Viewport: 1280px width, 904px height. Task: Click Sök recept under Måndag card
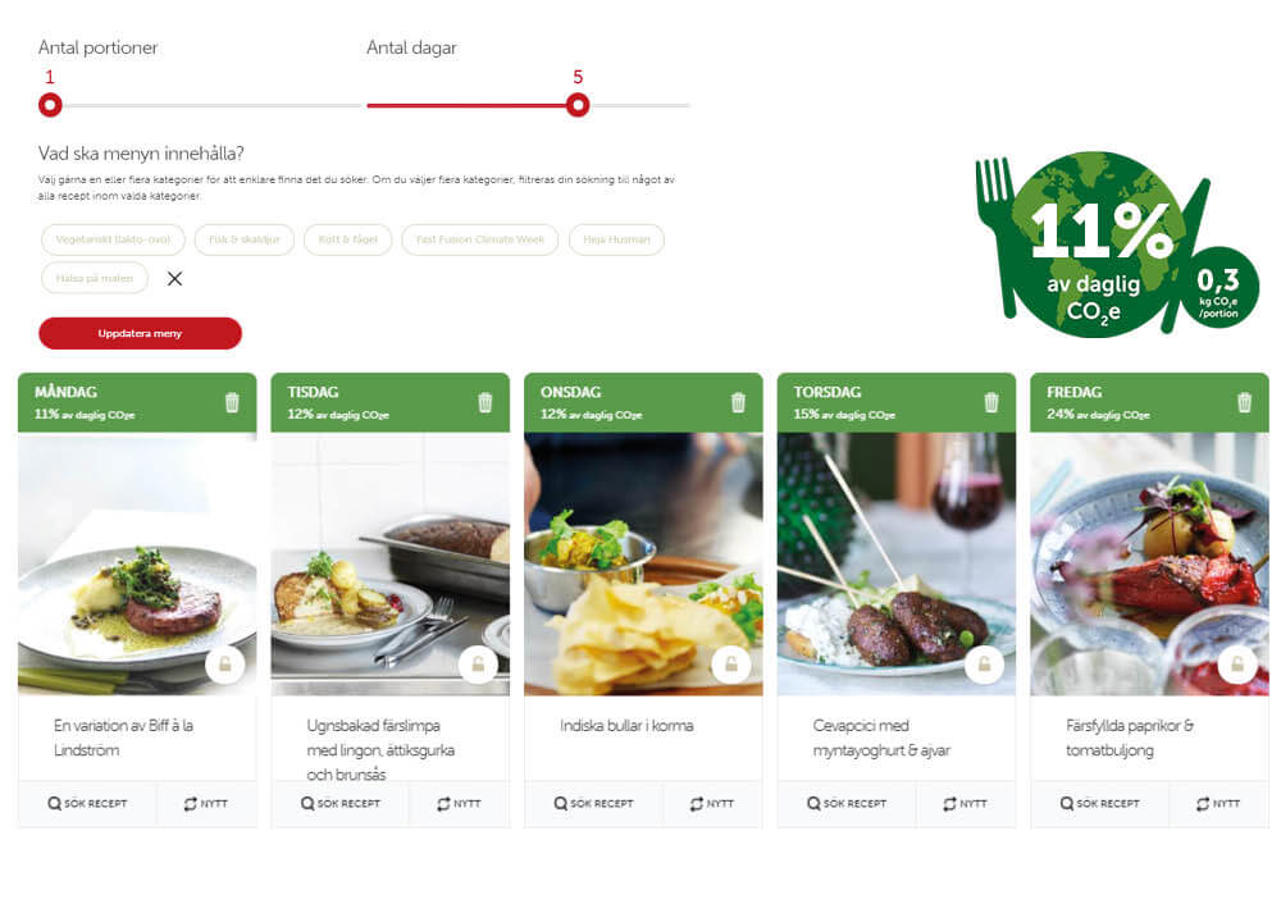[88, 803]
